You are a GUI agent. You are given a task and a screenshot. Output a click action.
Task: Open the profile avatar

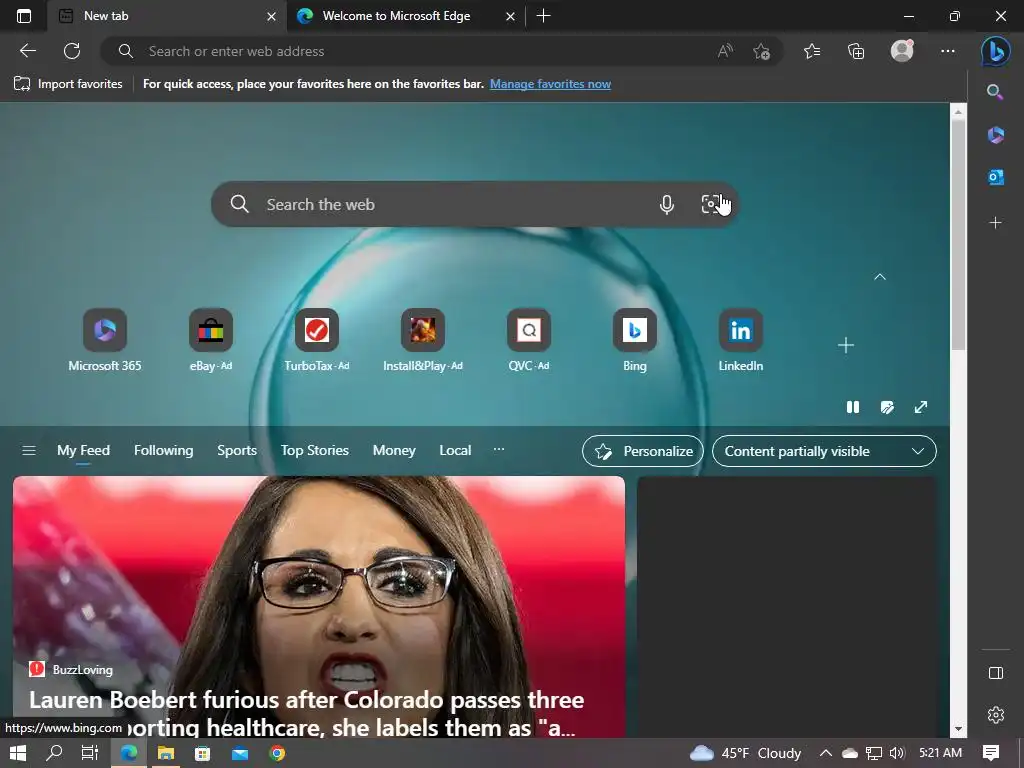pos(902,51)
